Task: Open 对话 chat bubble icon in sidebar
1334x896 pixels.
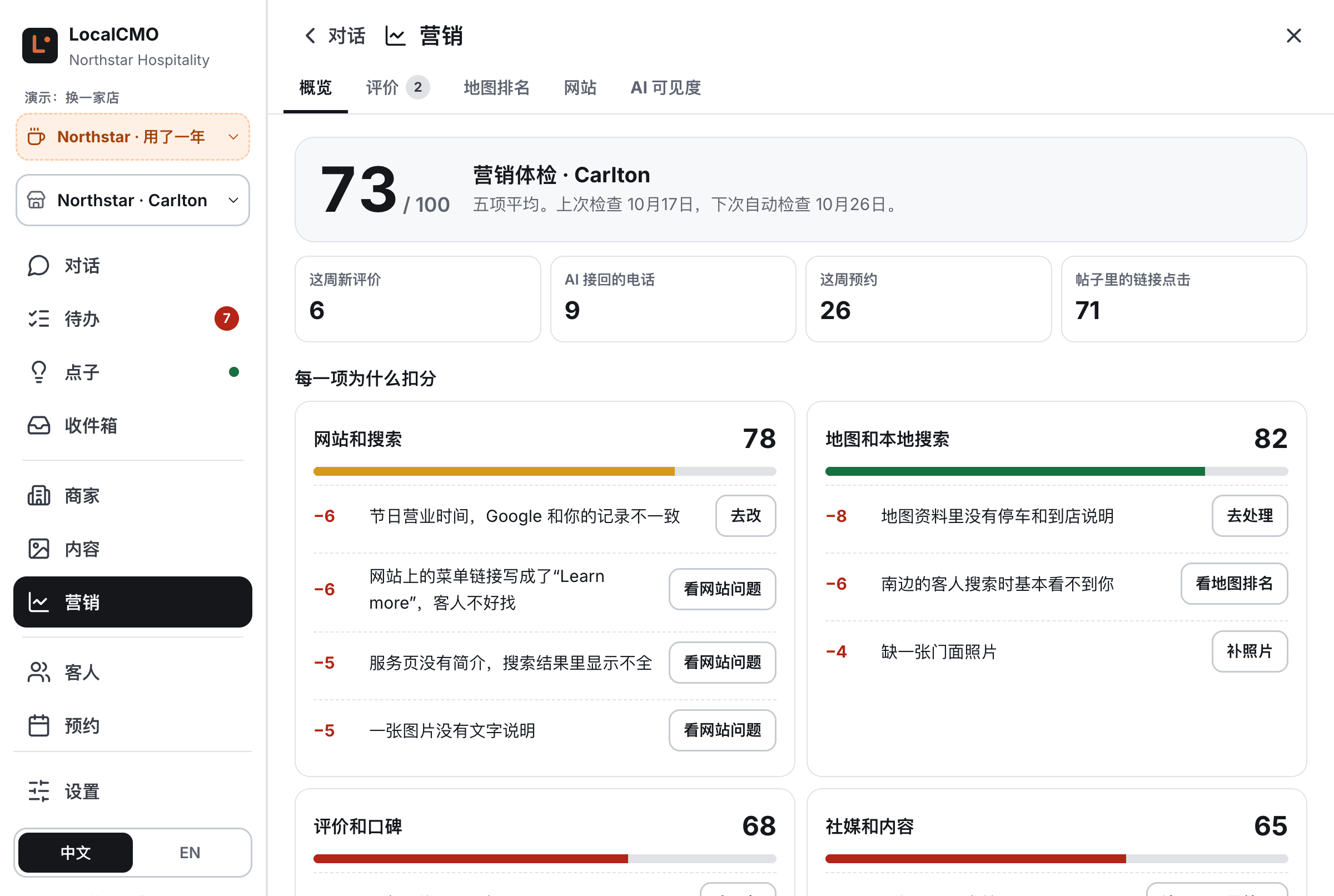Action: (38, 266)
